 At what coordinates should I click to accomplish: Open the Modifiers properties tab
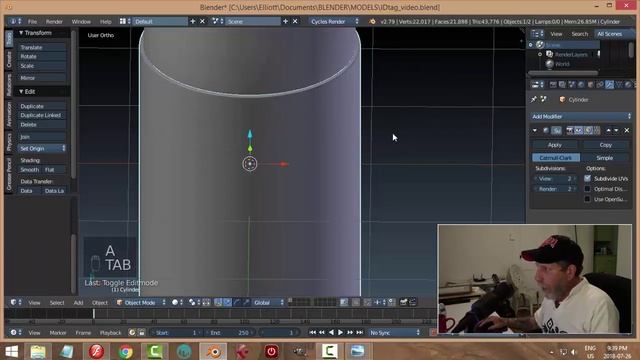coord(609,84)
